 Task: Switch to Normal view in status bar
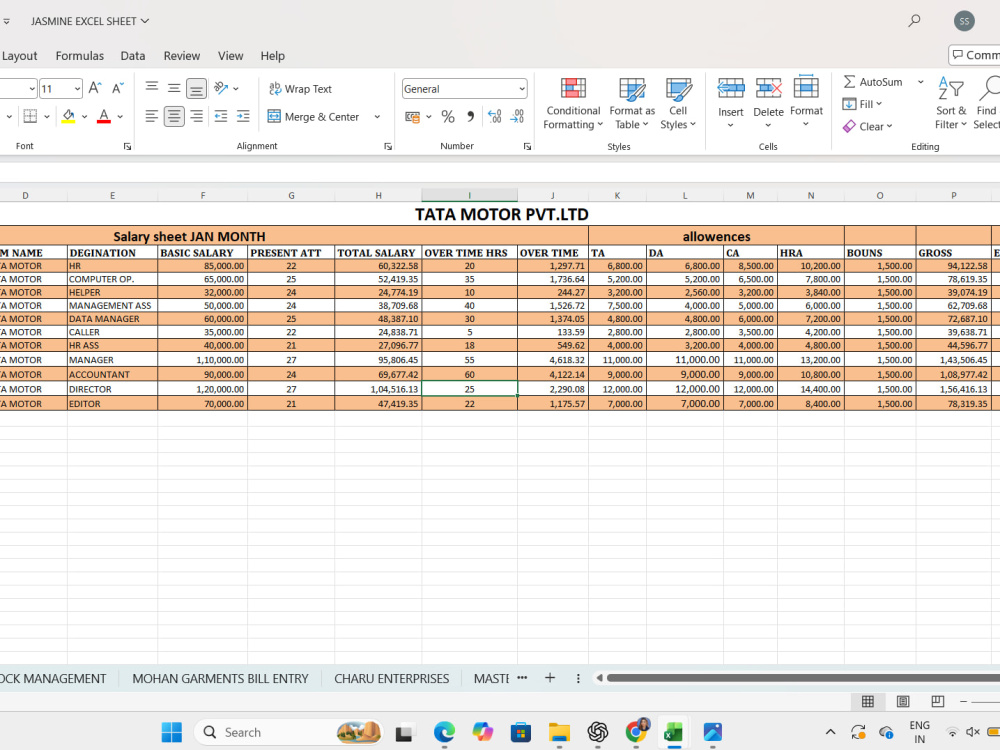tap(868, 702)
